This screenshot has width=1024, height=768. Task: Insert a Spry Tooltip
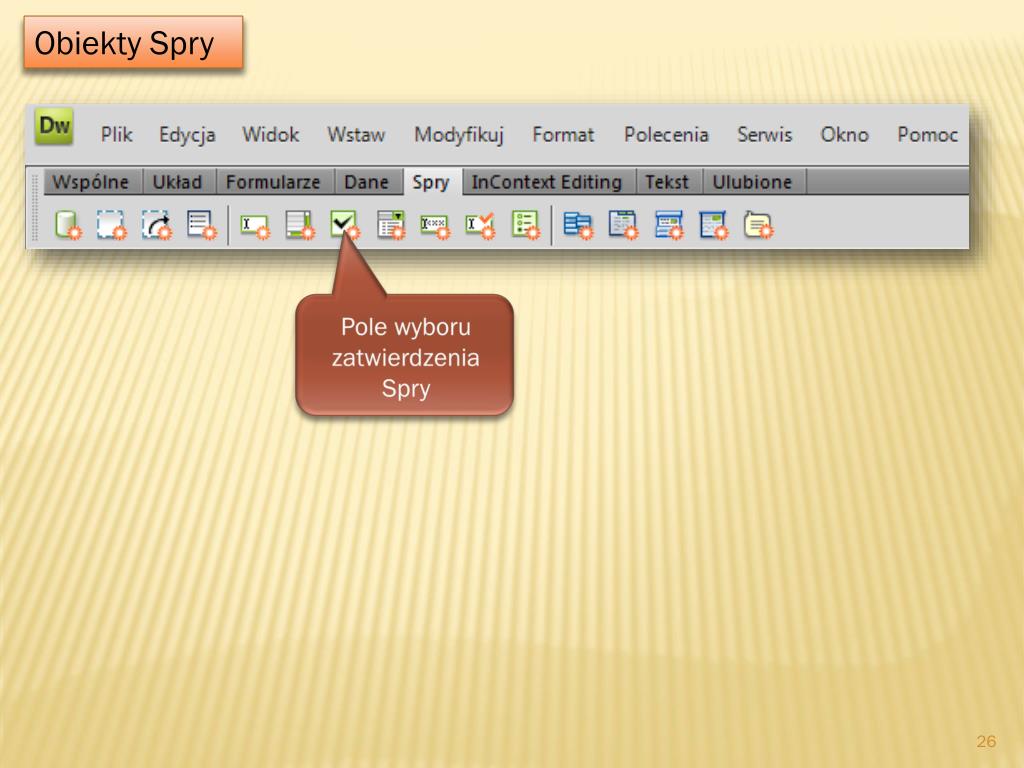point(758,225)
